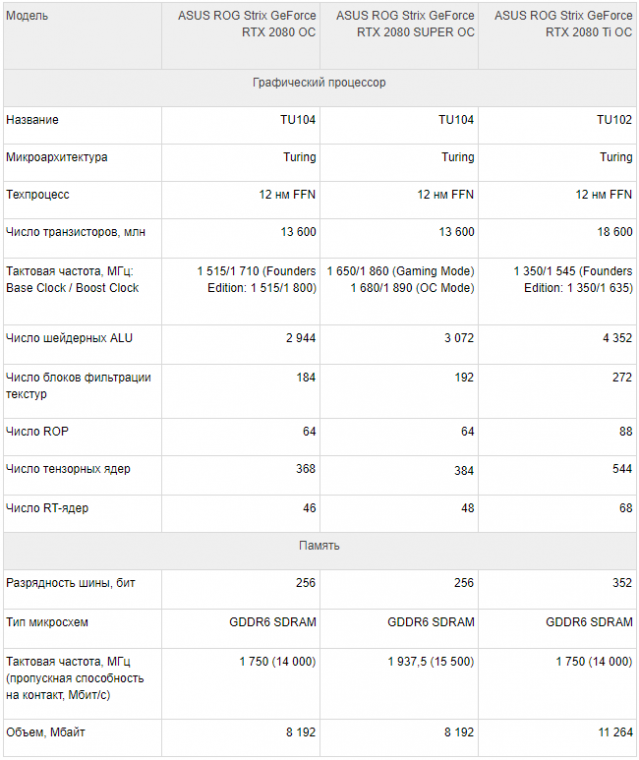Select the Gaming Mode clock frequency cell

click(x=399, y=291)
